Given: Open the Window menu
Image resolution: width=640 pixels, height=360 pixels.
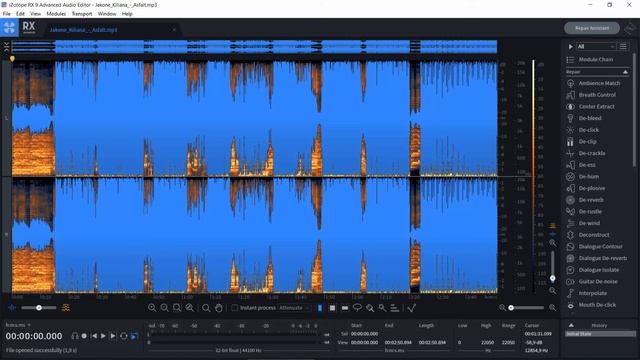Looking at the screenshot, I should pos(107,14).
